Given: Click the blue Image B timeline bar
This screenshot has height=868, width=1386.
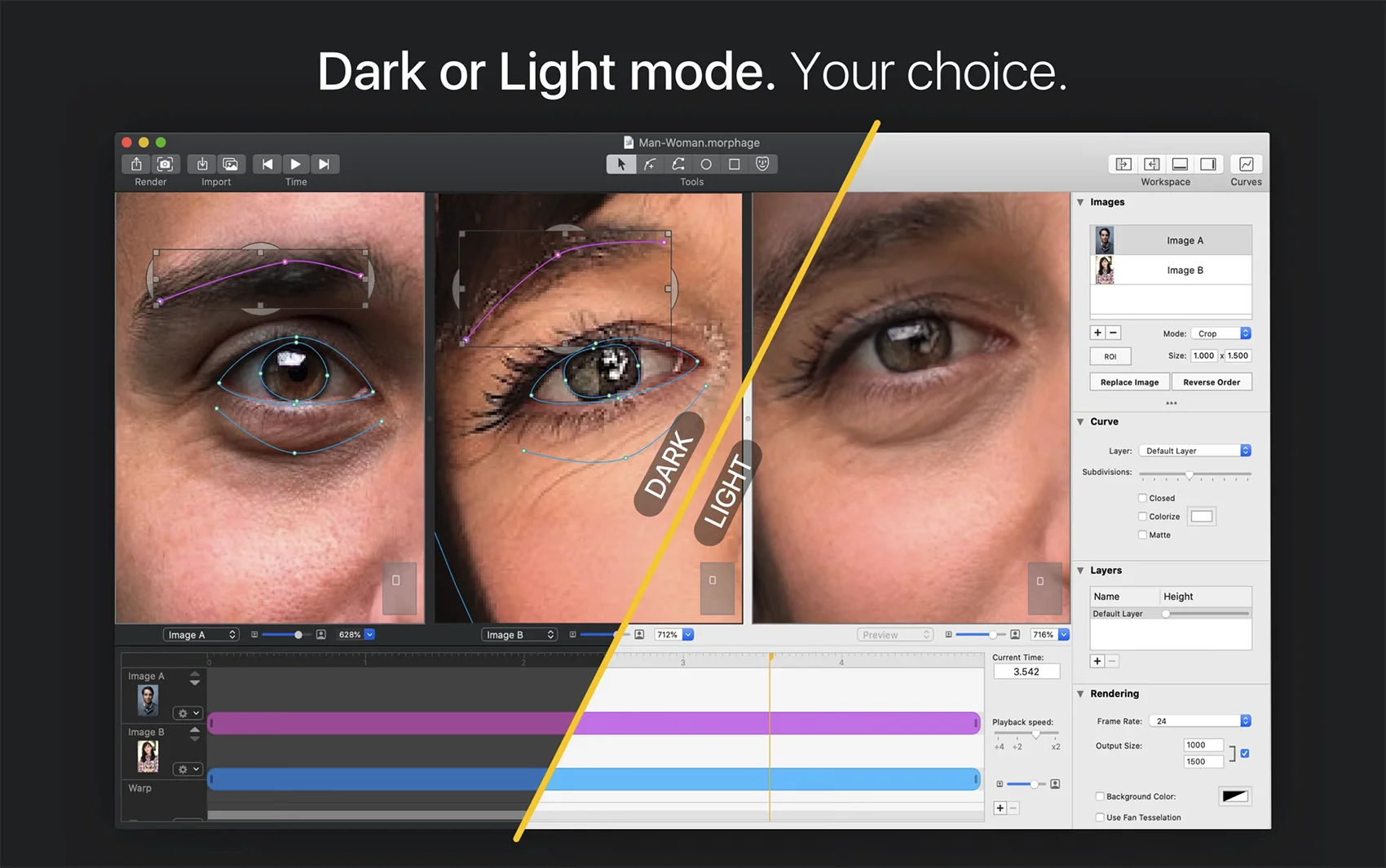Looking at the screenshot, I should tap(594, 779).
